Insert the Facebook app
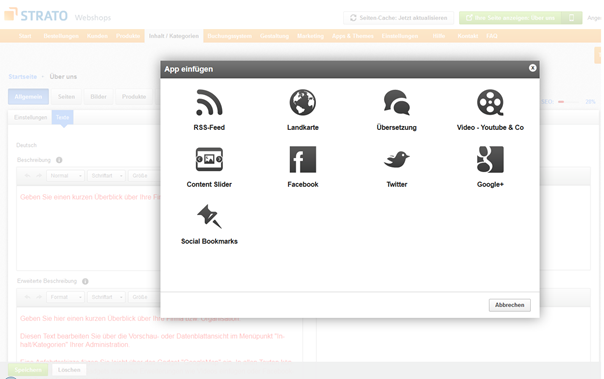604x379 pixels. (303, 167)
